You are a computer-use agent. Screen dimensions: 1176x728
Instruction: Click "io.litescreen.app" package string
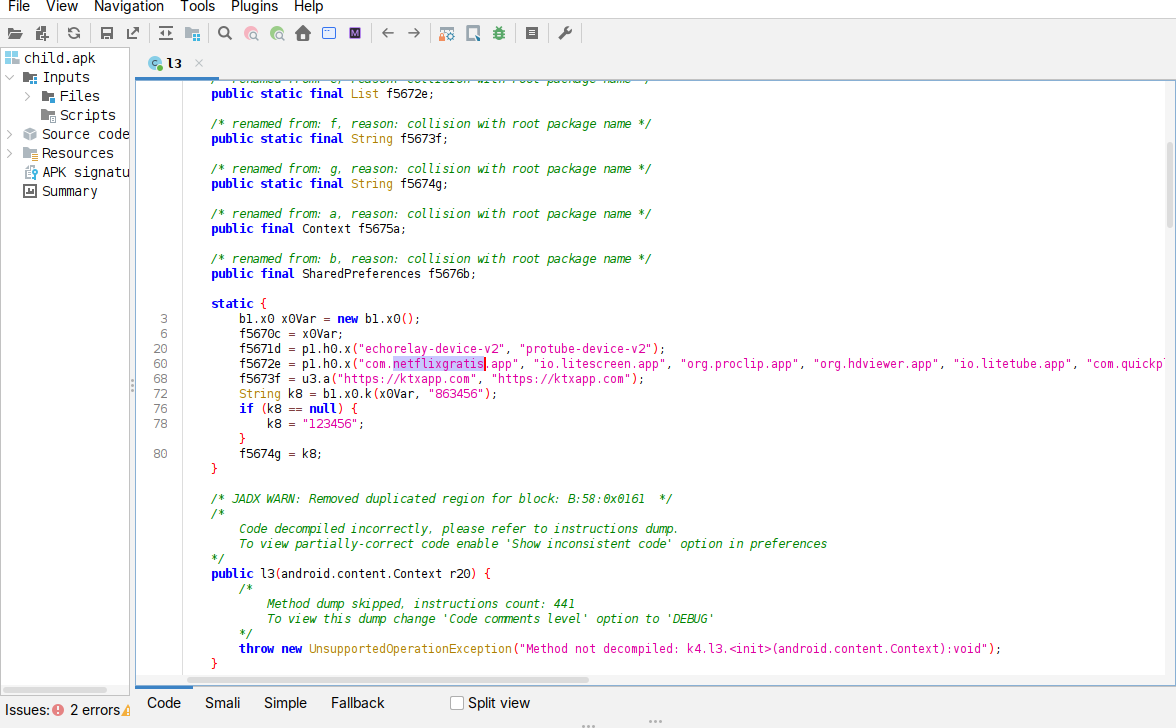pyautogui.click(x=600, y=364)
